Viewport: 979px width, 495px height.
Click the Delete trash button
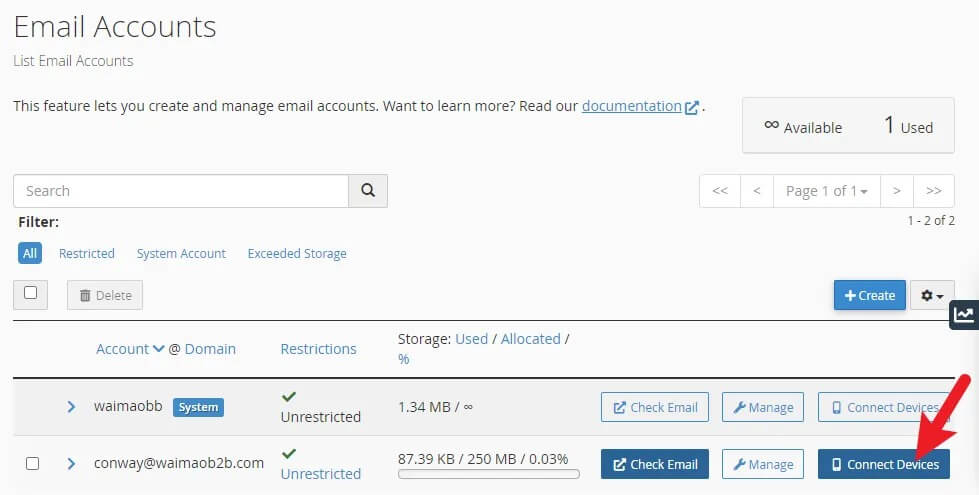105,295
